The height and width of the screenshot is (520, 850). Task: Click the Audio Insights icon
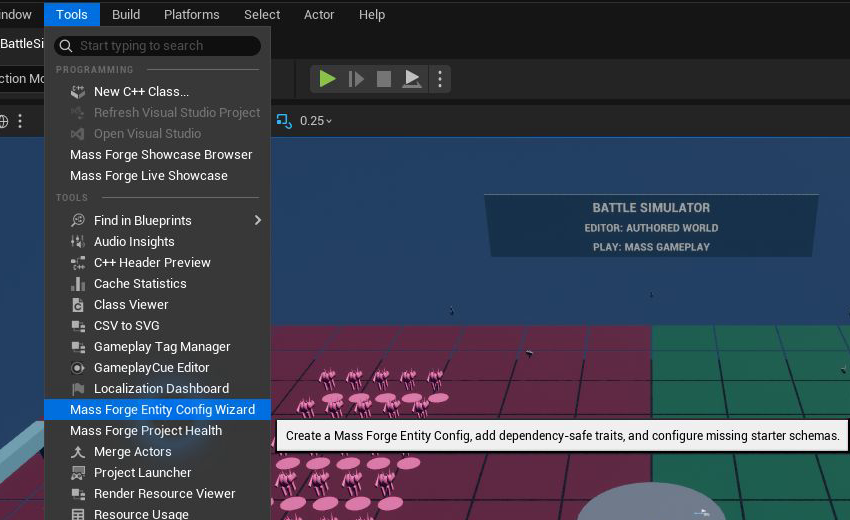78,242
